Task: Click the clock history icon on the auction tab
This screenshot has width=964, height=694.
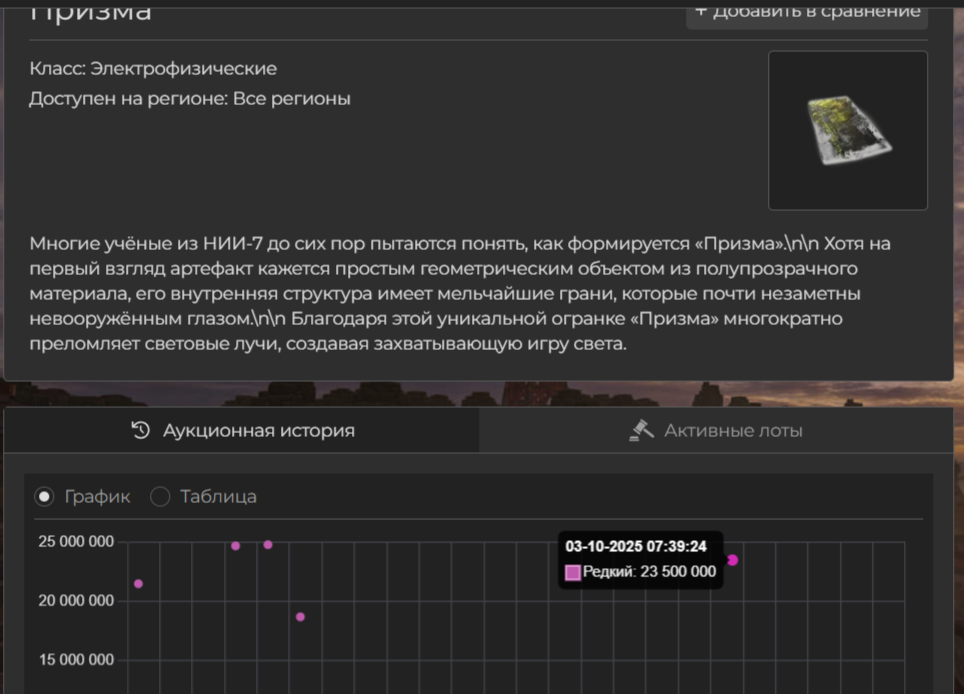Action: point(141,431)
